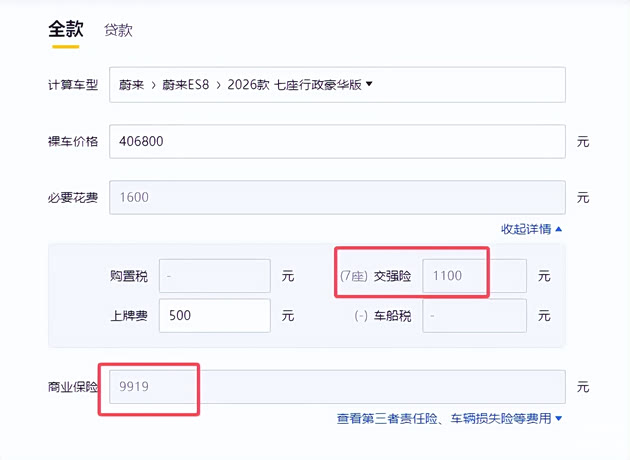The width and height of the screenshot is (630, 460).
Task: Click the 车船税 input field
Action: 474,315
